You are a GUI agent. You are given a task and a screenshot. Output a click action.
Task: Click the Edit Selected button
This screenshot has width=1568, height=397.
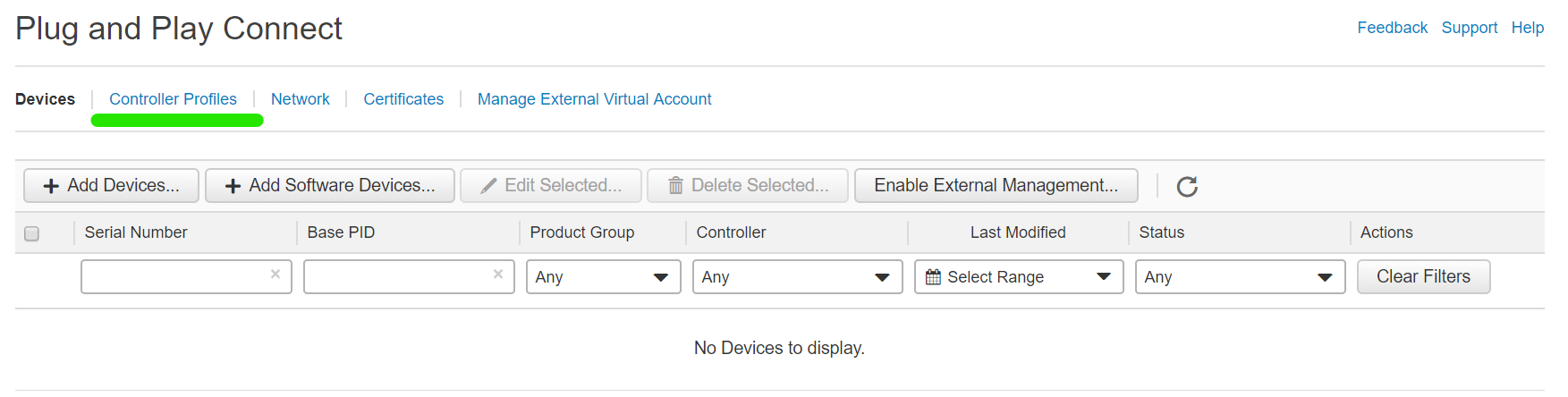tap(551, 186)
